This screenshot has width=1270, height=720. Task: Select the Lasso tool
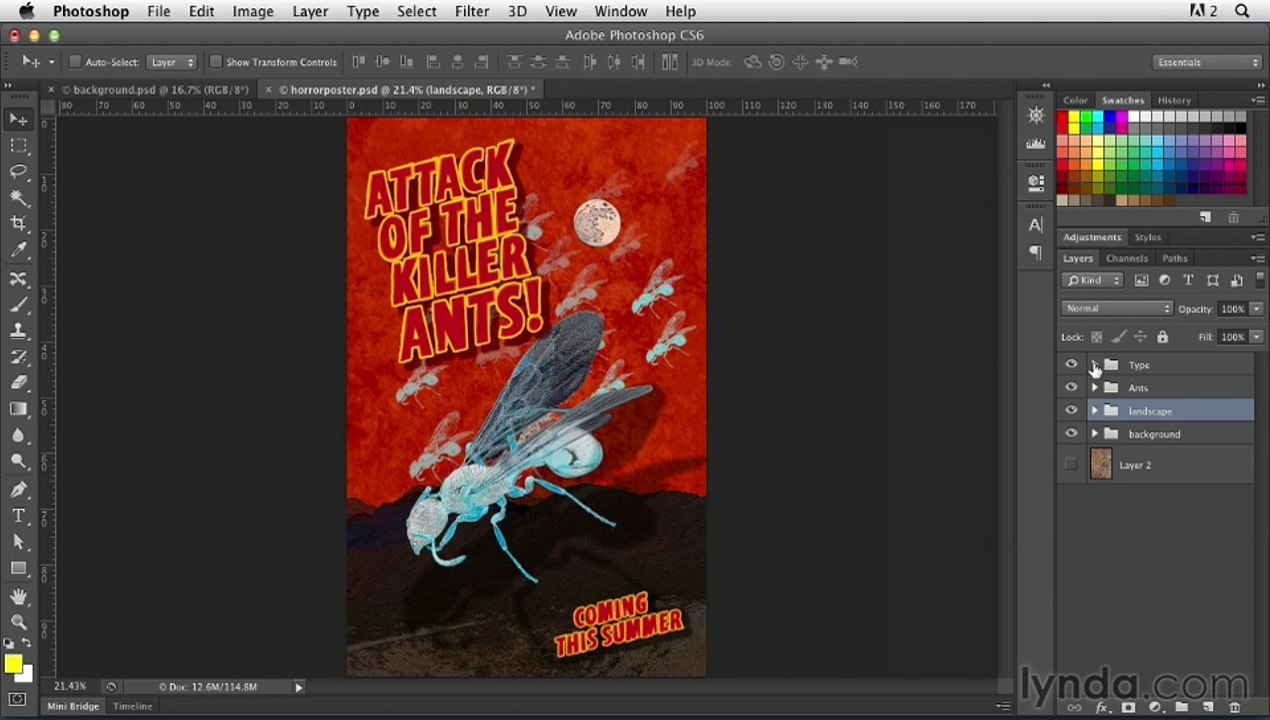pyautogui.click(x=19, y=172)
